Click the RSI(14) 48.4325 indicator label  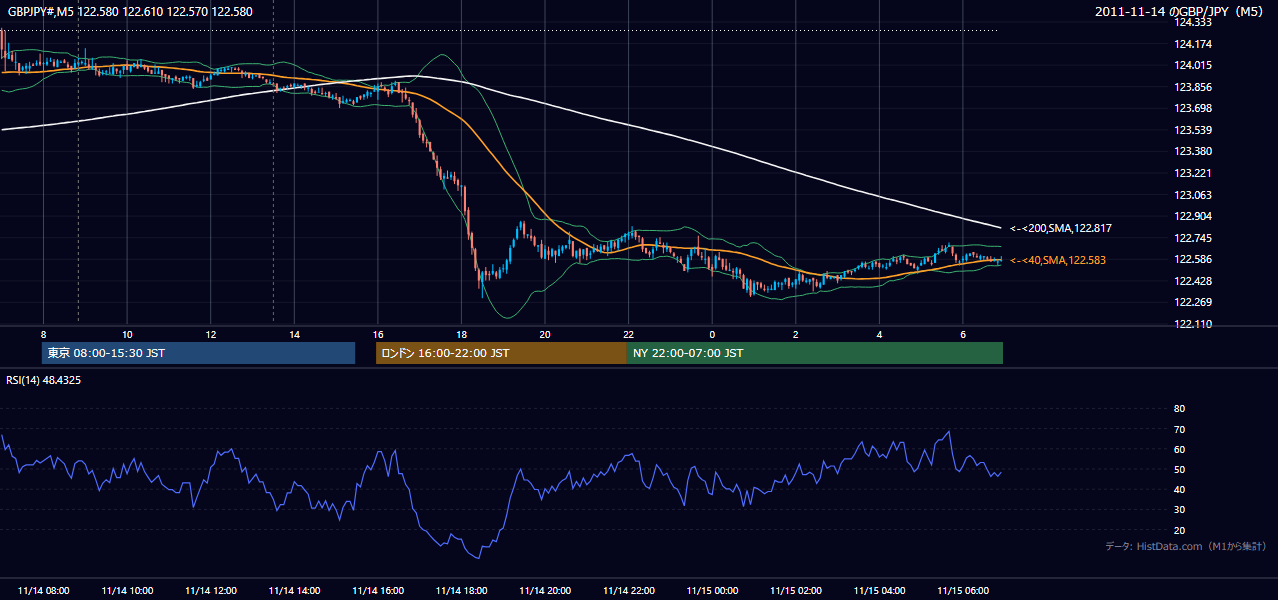tap(44, 380)
